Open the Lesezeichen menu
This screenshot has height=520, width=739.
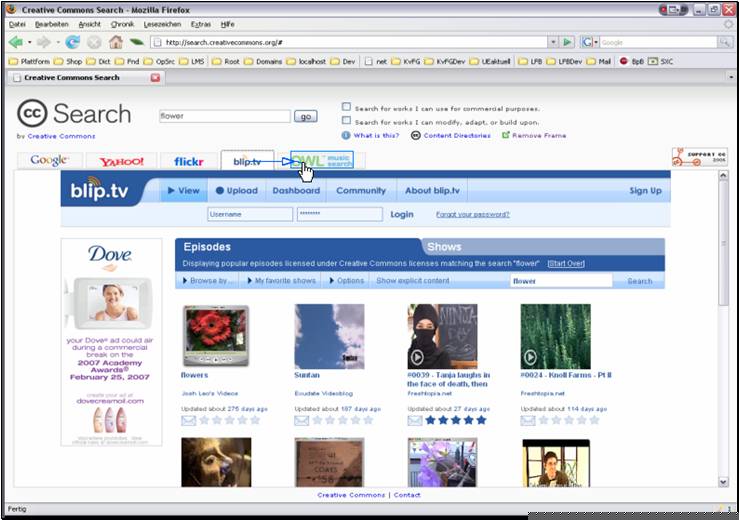[x=161, y=23]
